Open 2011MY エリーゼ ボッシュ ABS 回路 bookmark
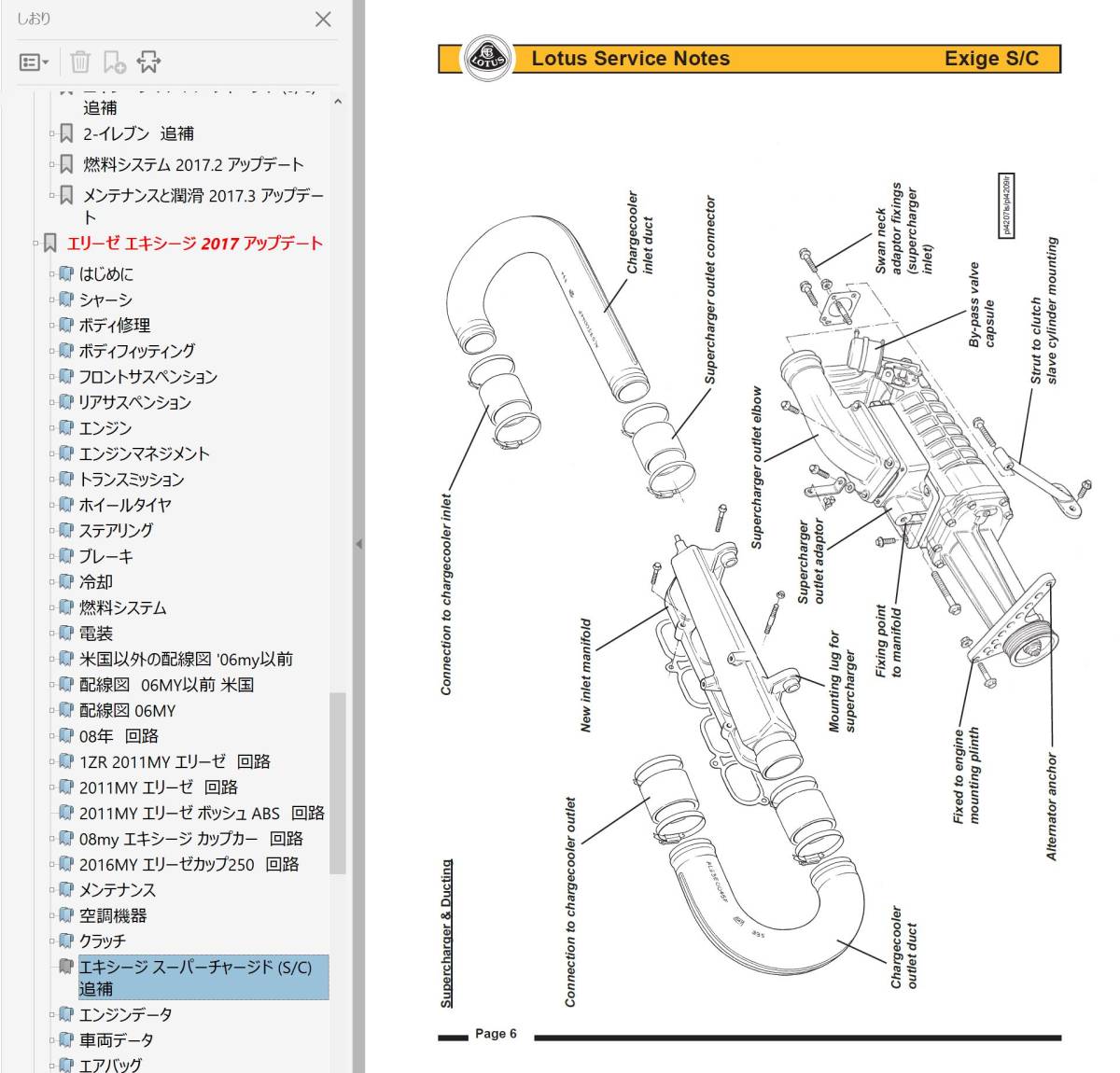 click(x=202, y=813)
